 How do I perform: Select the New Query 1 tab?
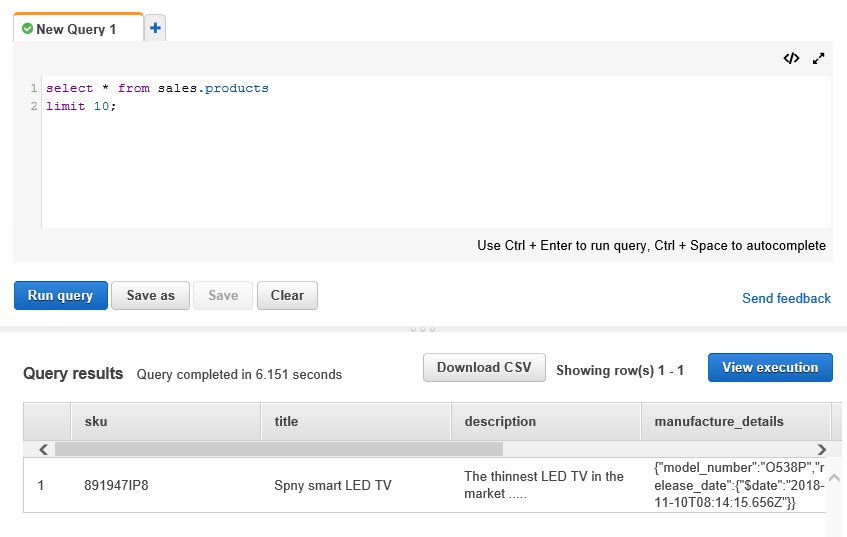click(78, 28)
